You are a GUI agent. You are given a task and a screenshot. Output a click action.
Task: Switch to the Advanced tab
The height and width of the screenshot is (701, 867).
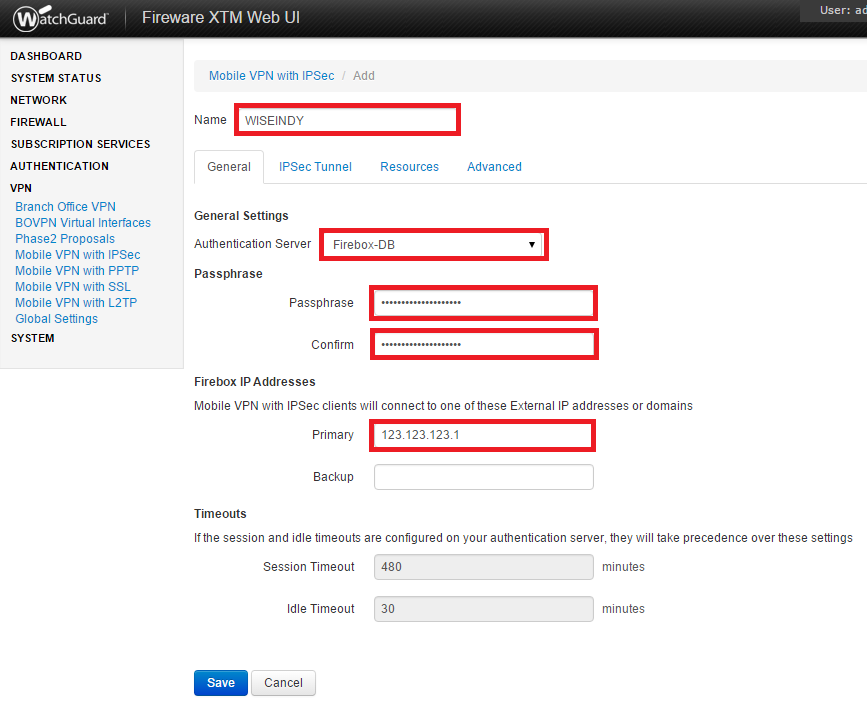pos(494,167)
